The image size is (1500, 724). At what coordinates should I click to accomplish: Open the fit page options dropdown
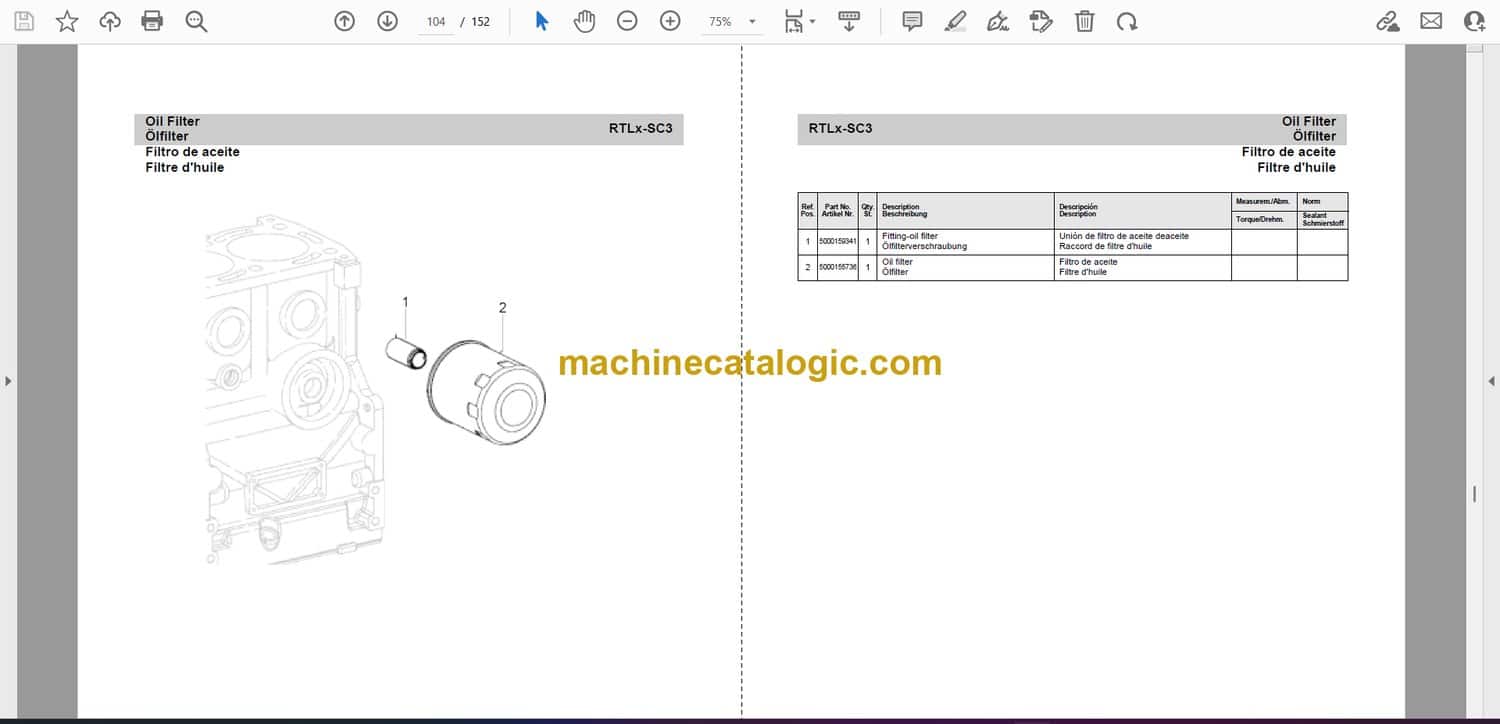pos(799,21)
